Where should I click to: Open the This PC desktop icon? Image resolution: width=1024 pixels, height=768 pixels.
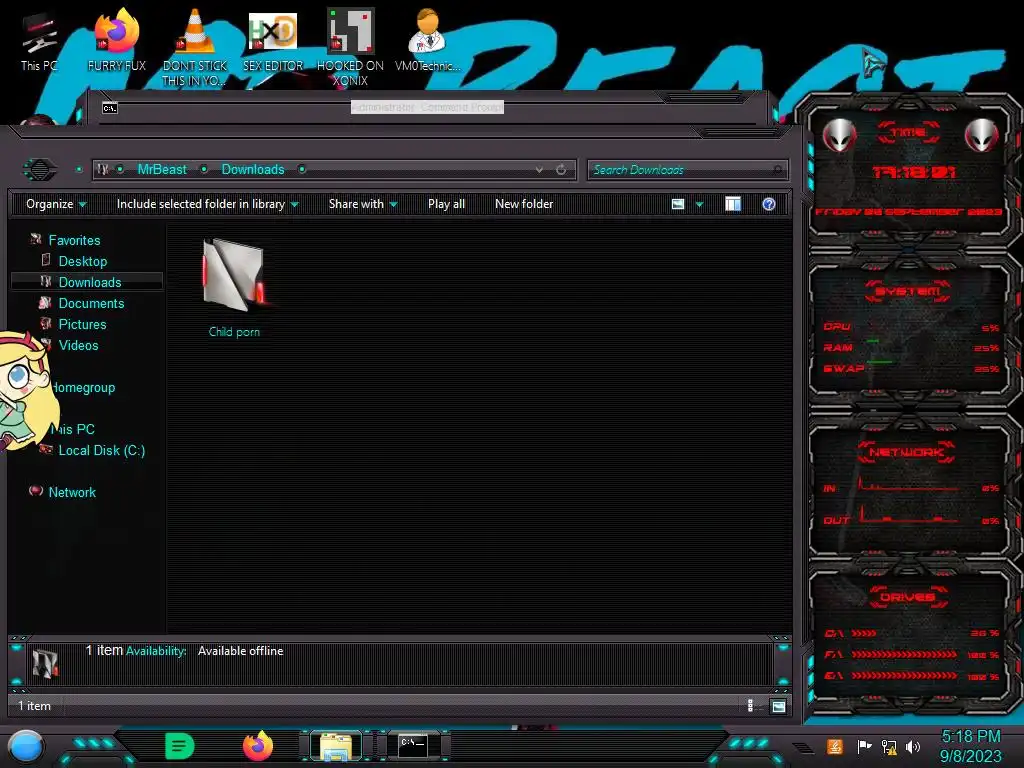39,42
